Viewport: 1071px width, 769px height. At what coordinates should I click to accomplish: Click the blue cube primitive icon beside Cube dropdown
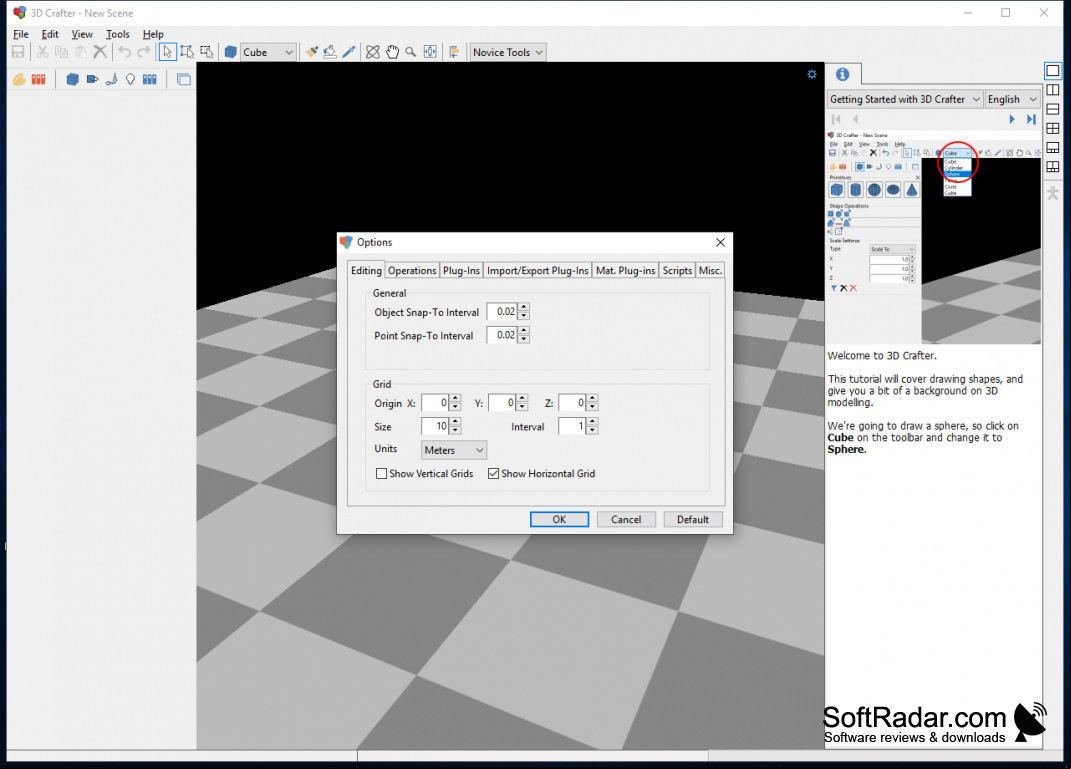[x=231, y=52]
